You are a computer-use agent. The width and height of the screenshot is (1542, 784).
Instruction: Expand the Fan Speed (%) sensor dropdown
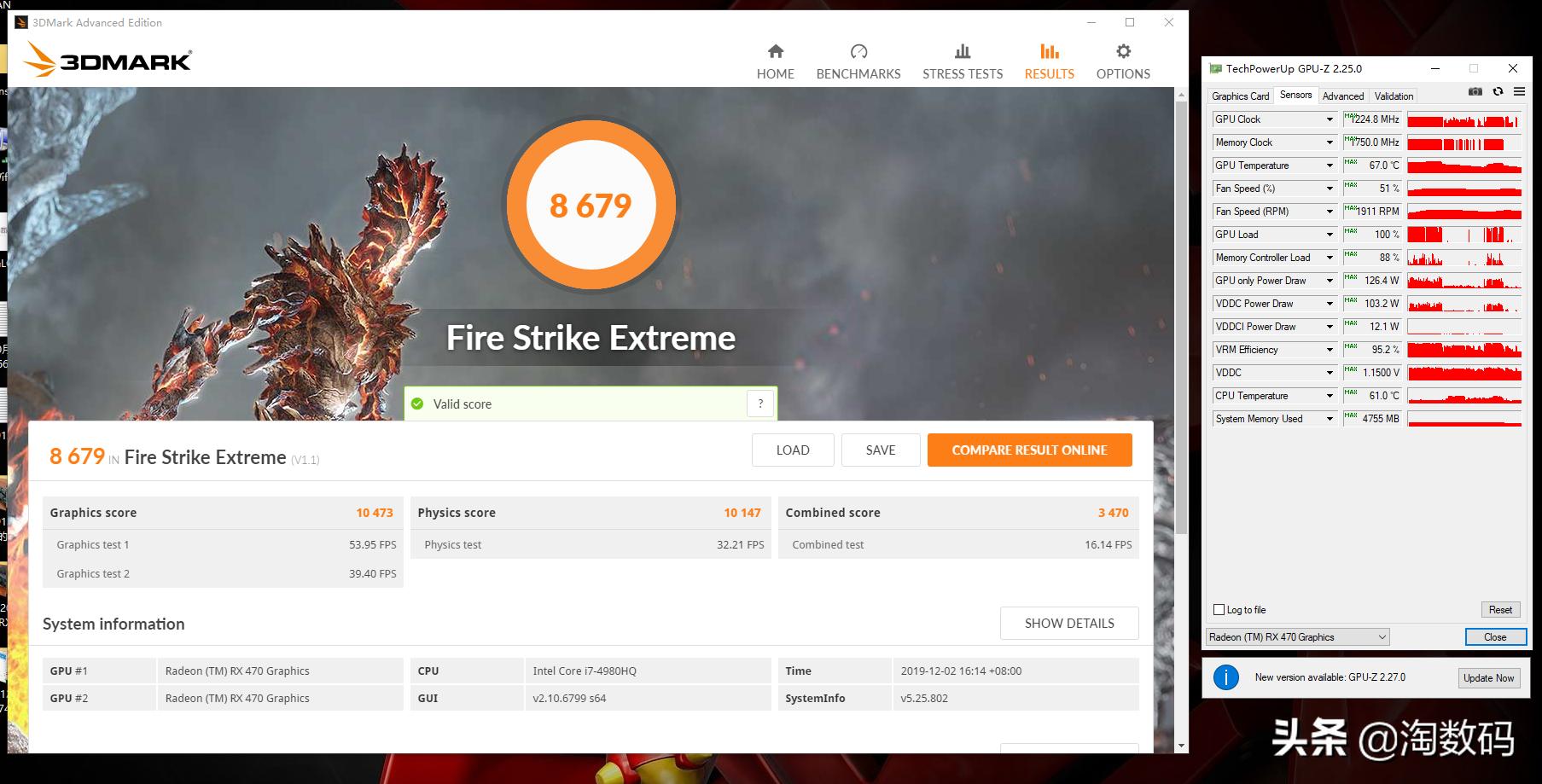[1330, 189]
